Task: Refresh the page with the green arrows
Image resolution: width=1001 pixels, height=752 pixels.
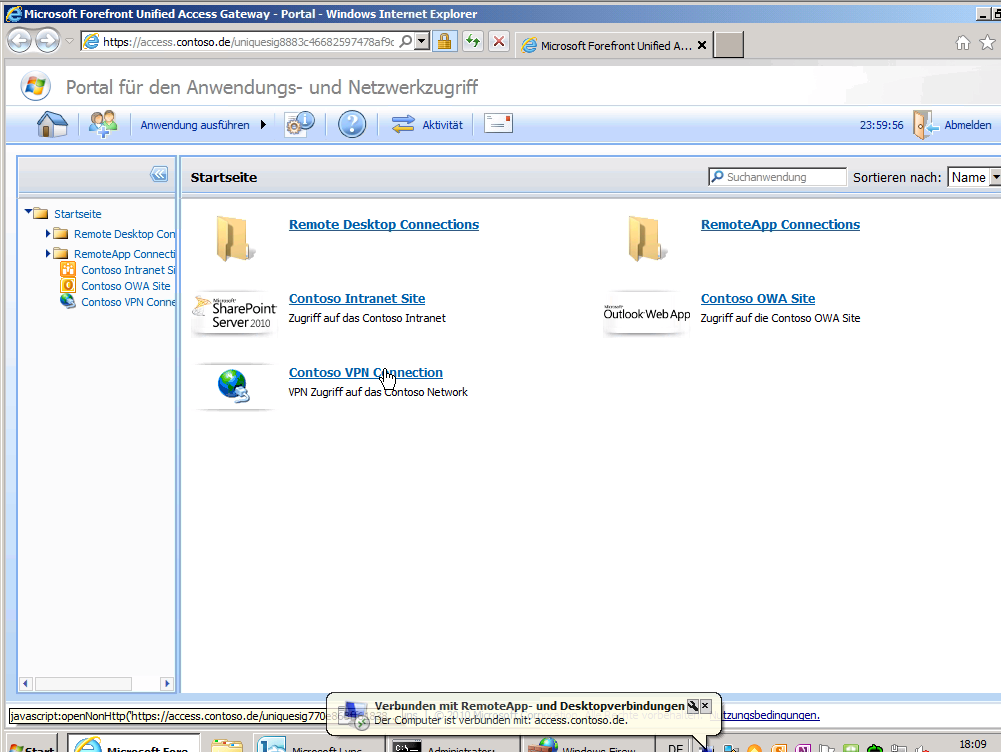Action: [472, 42]
